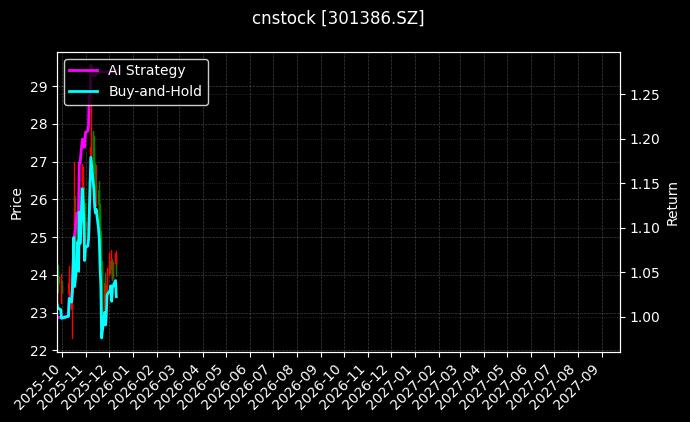Click the magenta AI Strategy line on chart

pos(83,143)
